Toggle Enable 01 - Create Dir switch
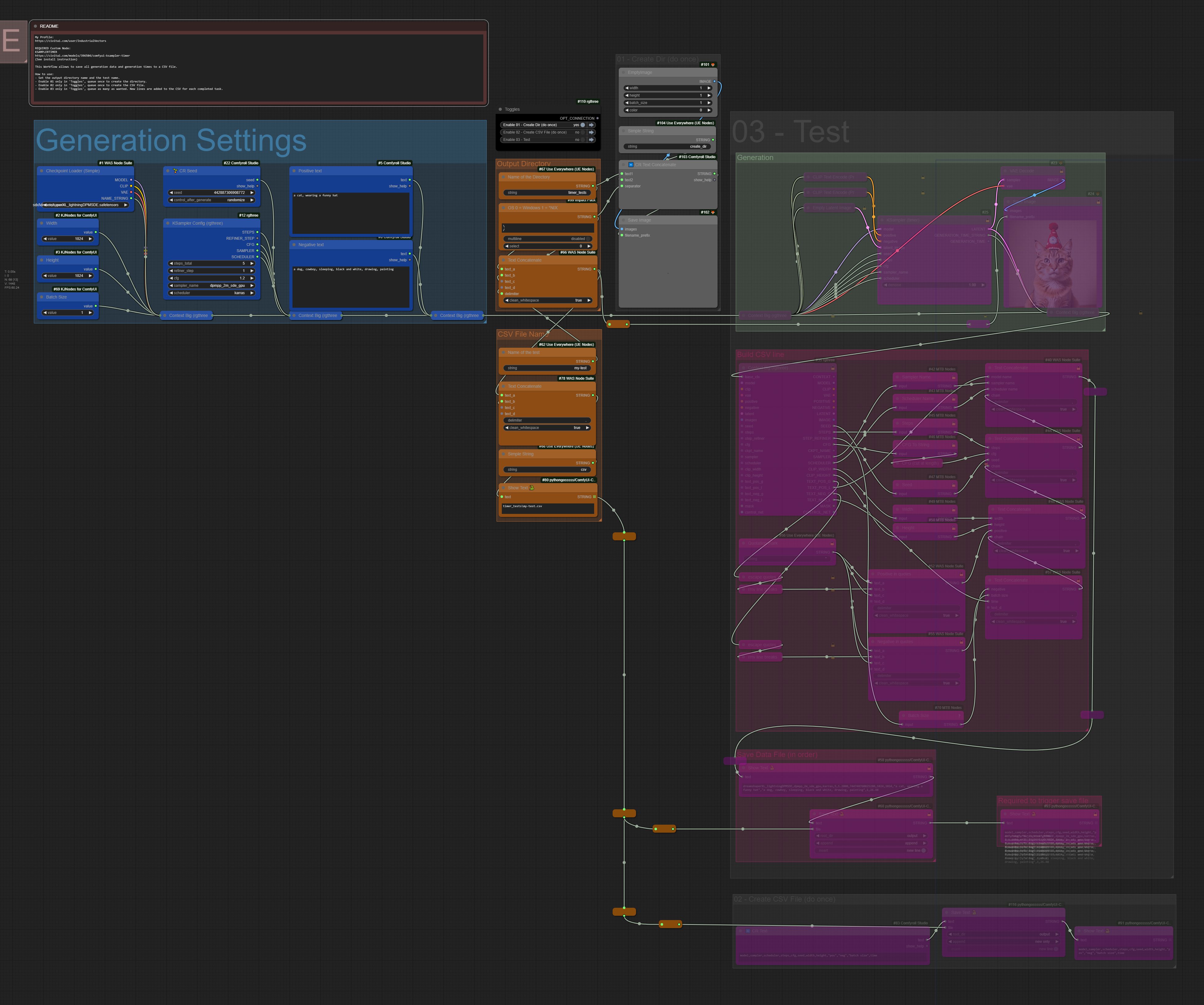This screenshot has width=1204, height=1005. pyautogui.click(x=582, y=125)
